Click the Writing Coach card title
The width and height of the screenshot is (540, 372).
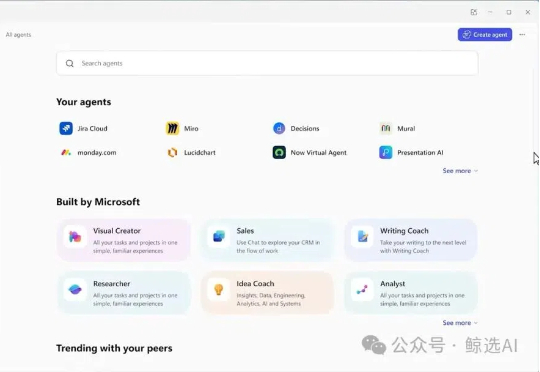[x=404, y=231]
